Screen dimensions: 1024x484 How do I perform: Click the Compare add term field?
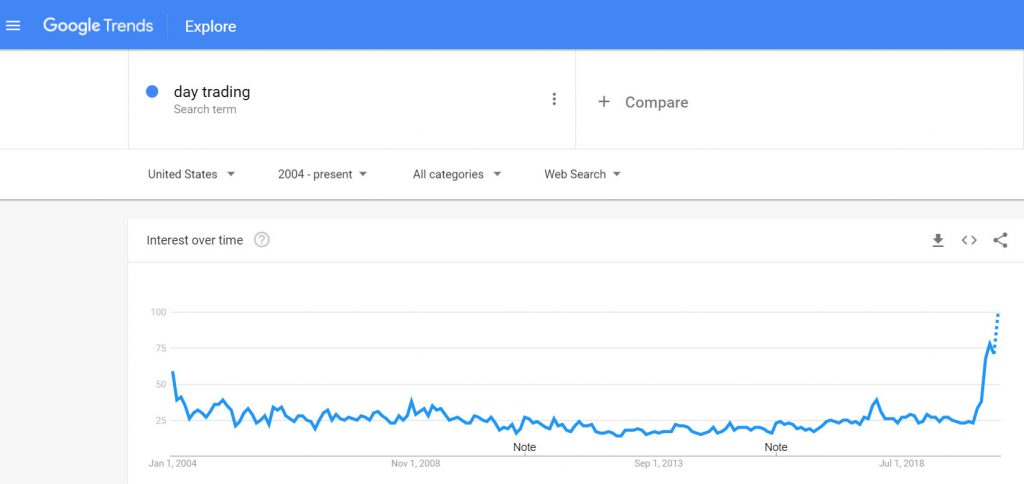click(x=799, y=100)
